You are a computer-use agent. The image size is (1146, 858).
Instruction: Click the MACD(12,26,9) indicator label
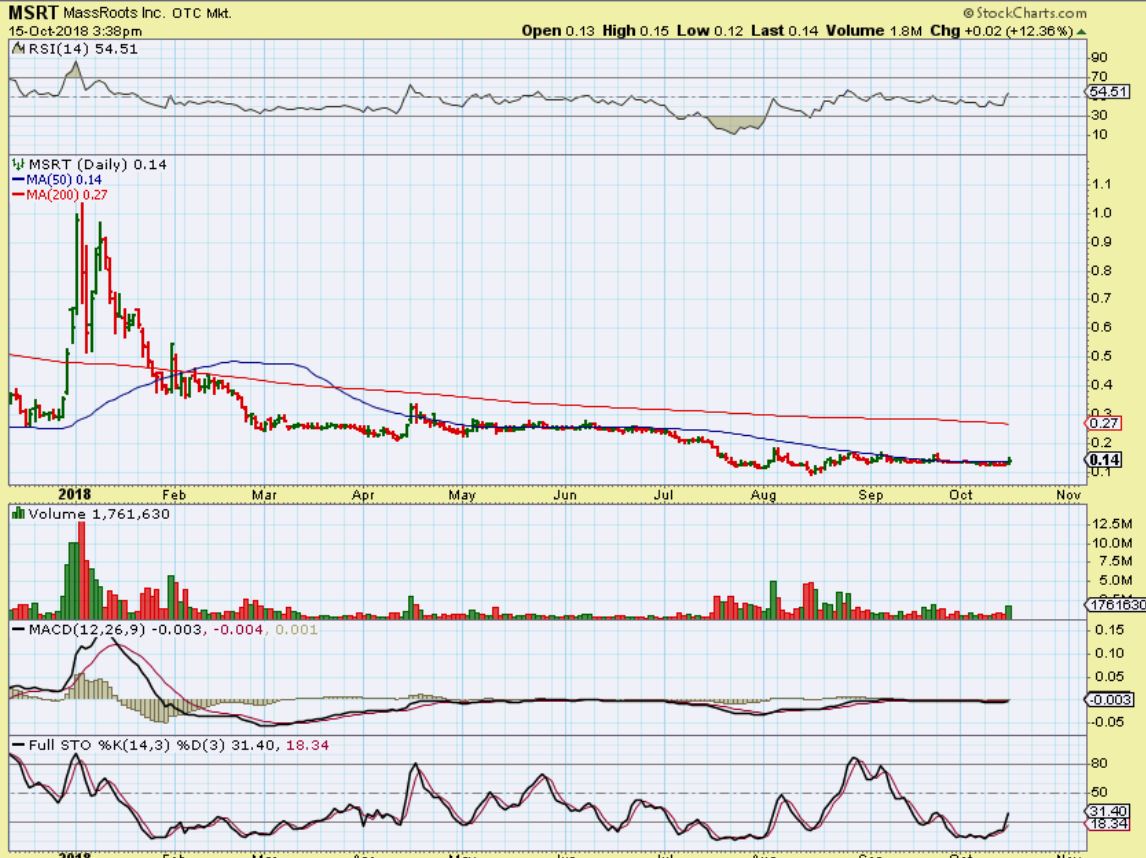click(86, 629)
